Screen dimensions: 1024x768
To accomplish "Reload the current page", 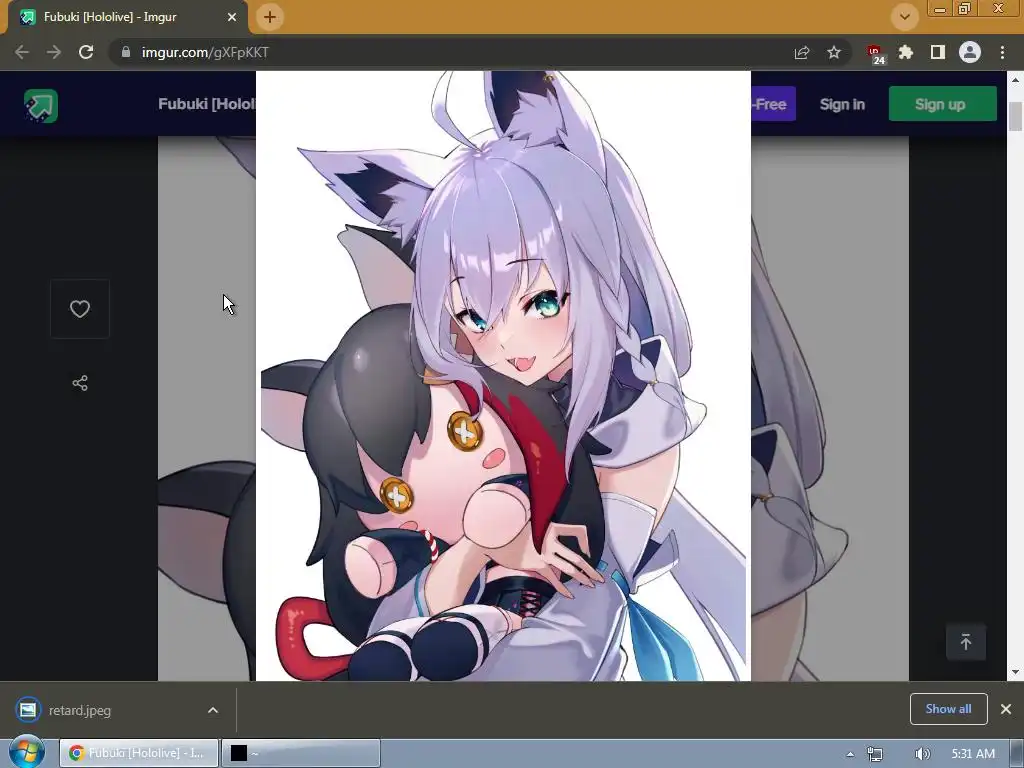I will [86, 52].
